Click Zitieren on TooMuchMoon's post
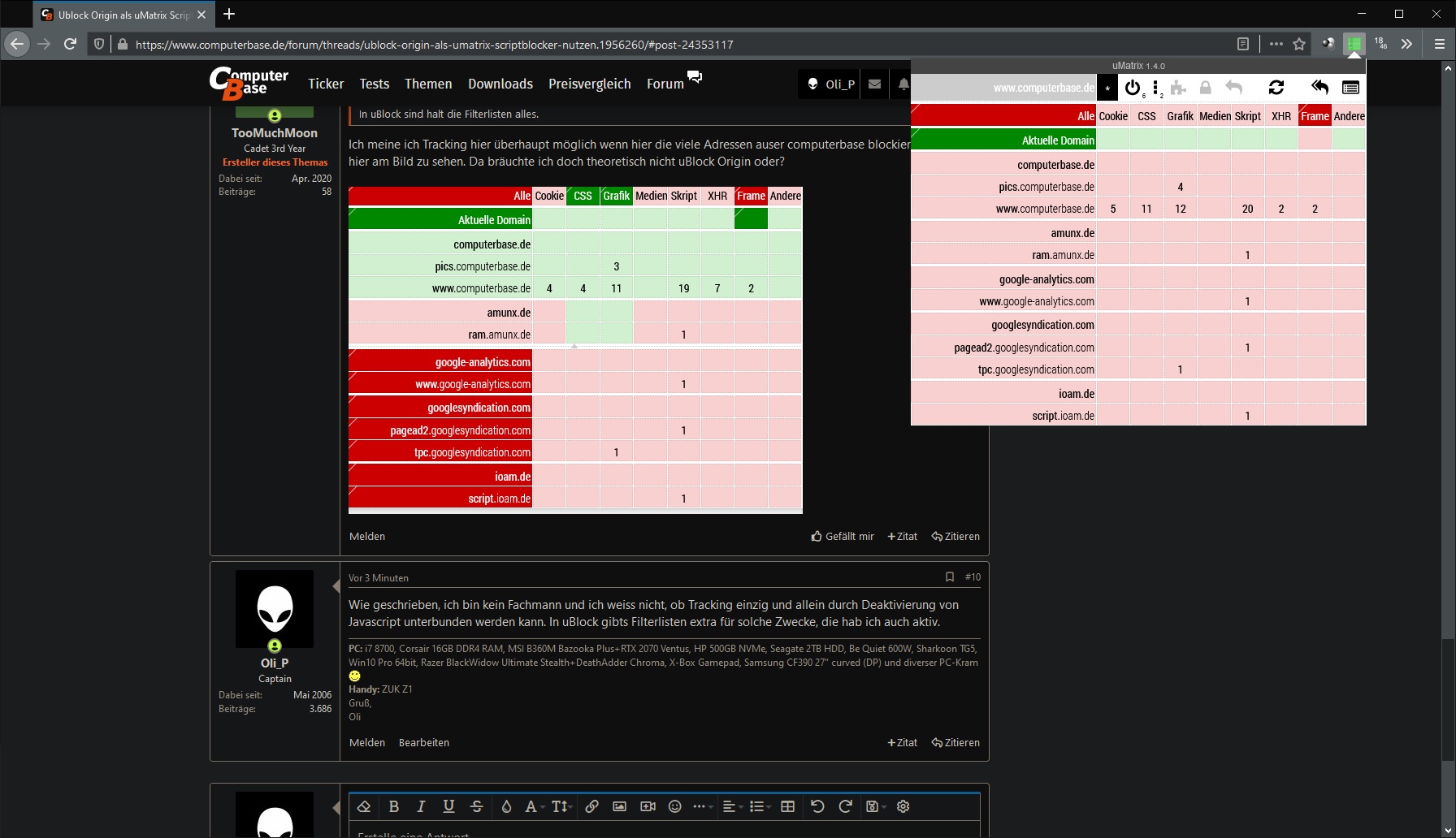The height and width of the screenshot is (838, 1456). (955, 537)
